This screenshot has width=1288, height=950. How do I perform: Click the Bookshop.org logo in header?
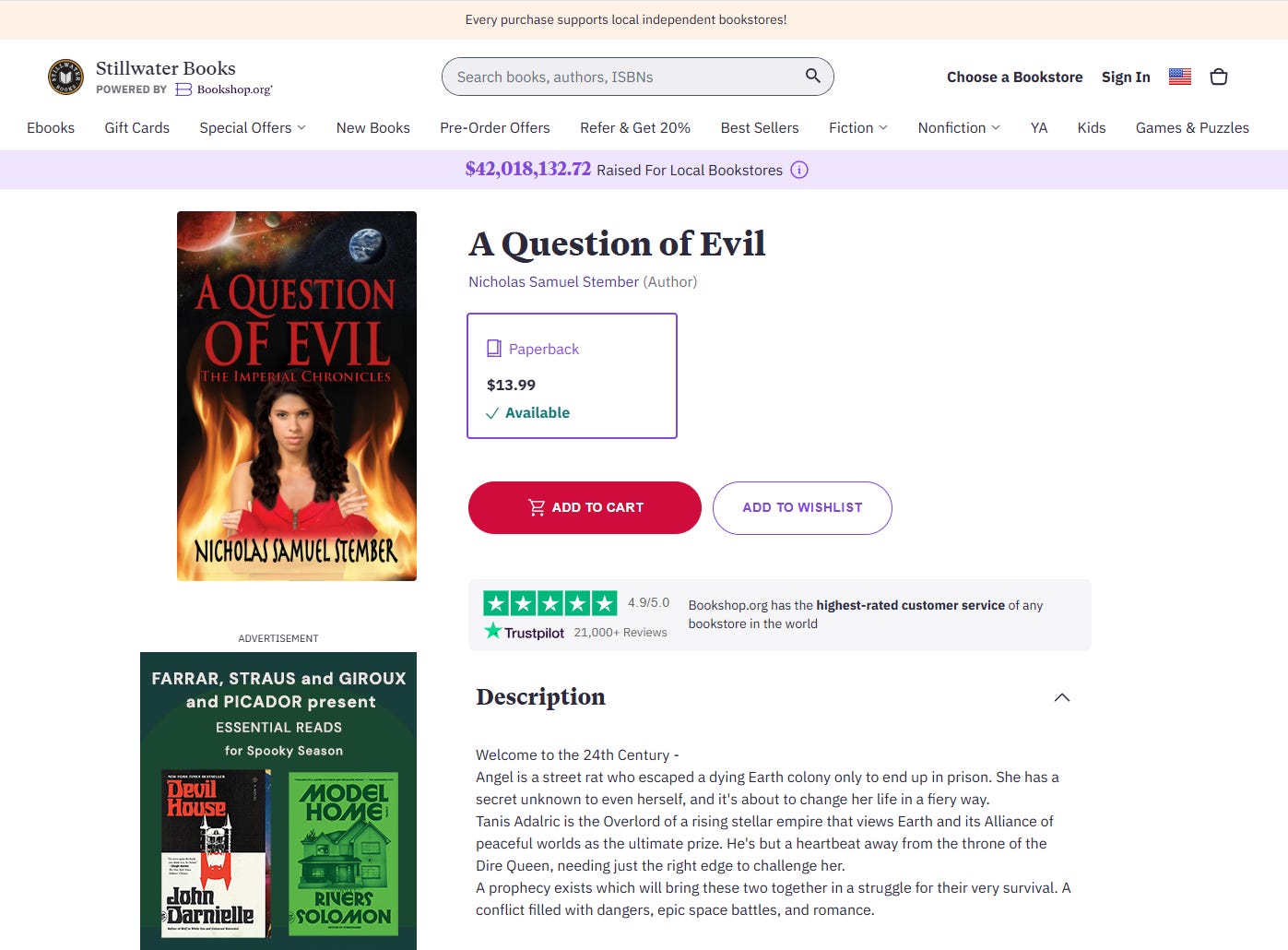click(224, 89)
